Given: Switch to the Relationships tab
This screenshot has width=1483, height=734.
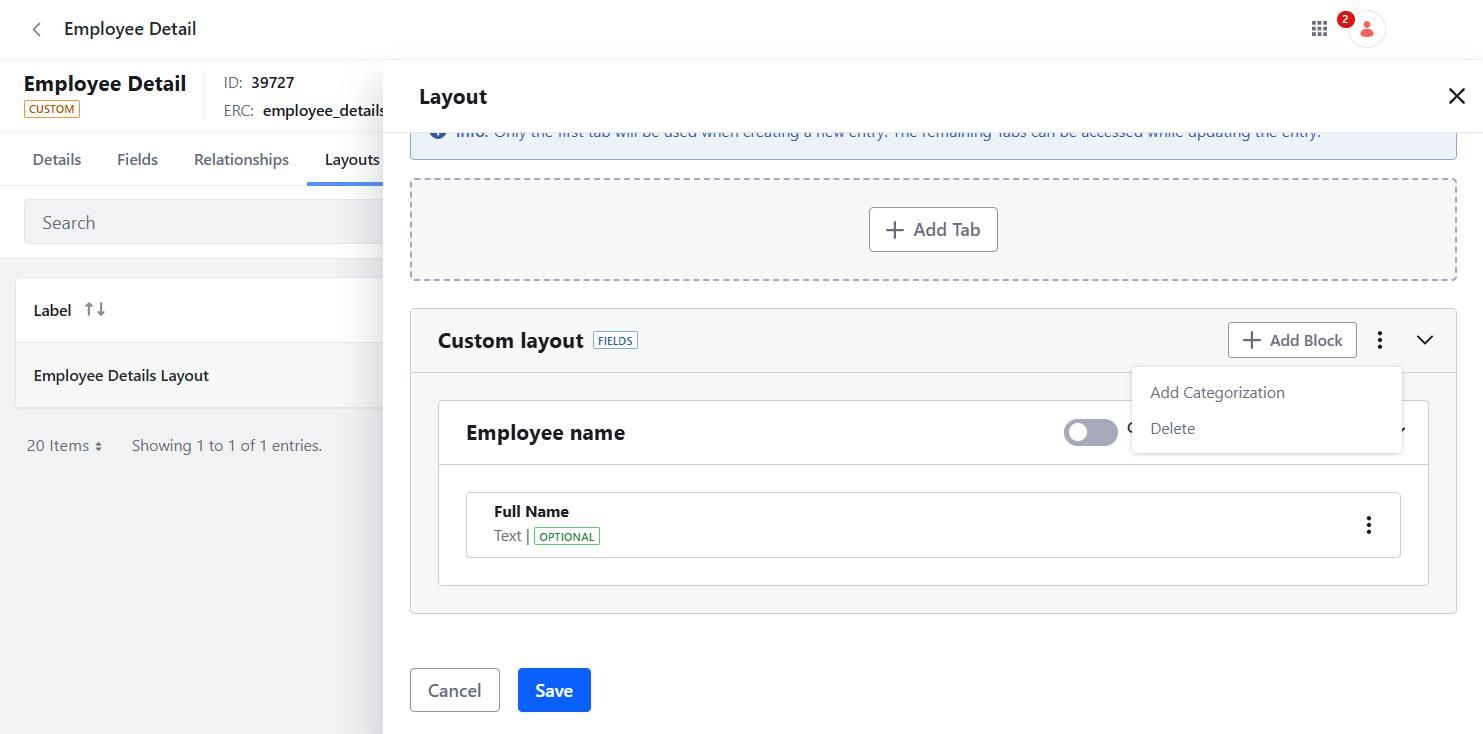Looking at the screenshot, I should pyautogui.click(x=241, y=159).
